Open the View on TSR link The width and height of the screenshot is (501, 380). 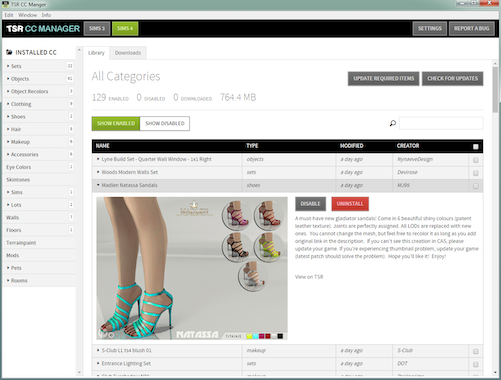tap(309, 277)
